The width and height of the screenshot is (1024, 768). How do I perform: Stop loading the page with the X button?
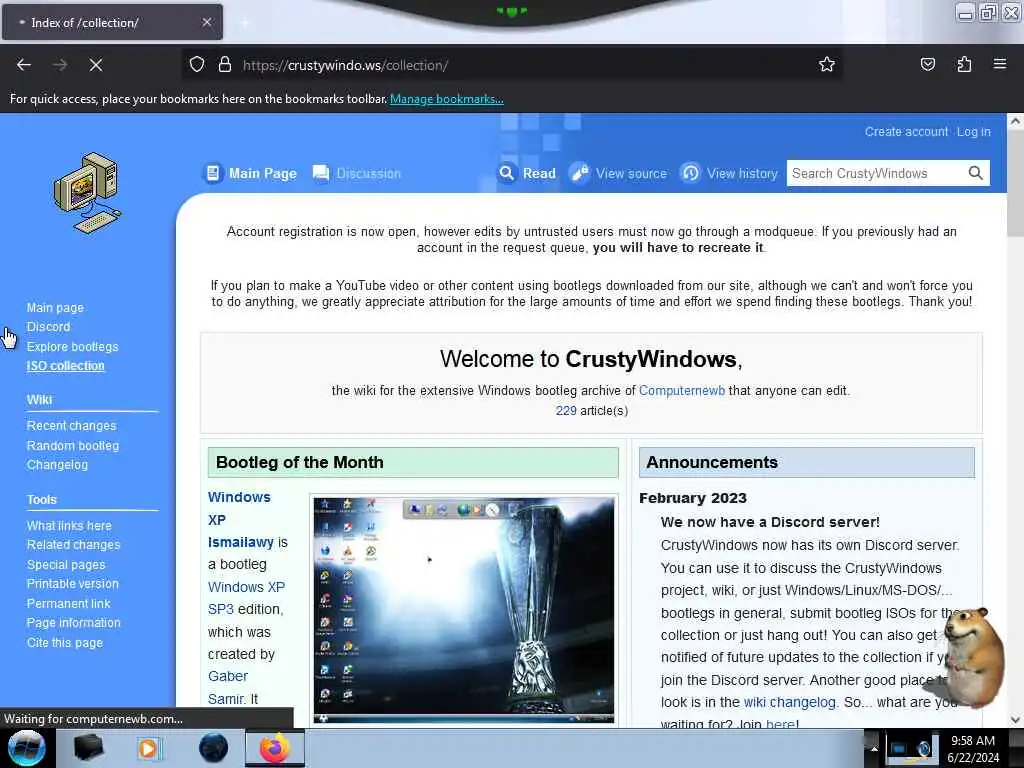[96, 65]
